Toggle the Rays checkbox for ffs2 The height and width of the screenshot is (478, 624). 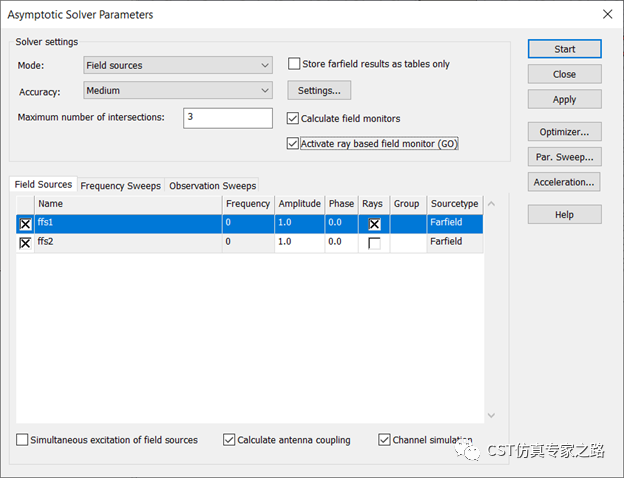374,243
